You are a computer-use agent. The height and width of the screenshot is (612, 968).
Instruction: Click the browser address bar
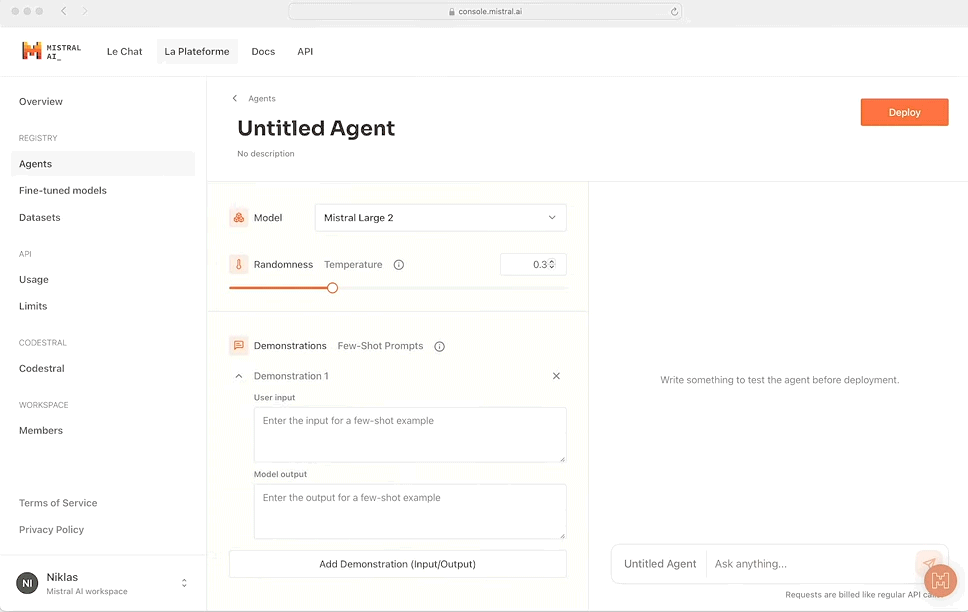click(x=485, y=11)
